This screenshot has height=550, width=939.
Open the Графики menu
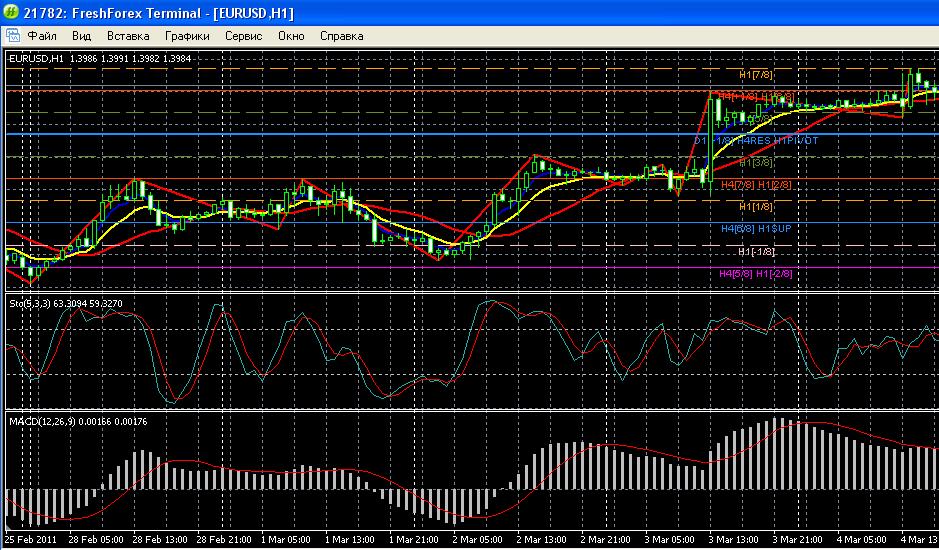click(187, 36)
